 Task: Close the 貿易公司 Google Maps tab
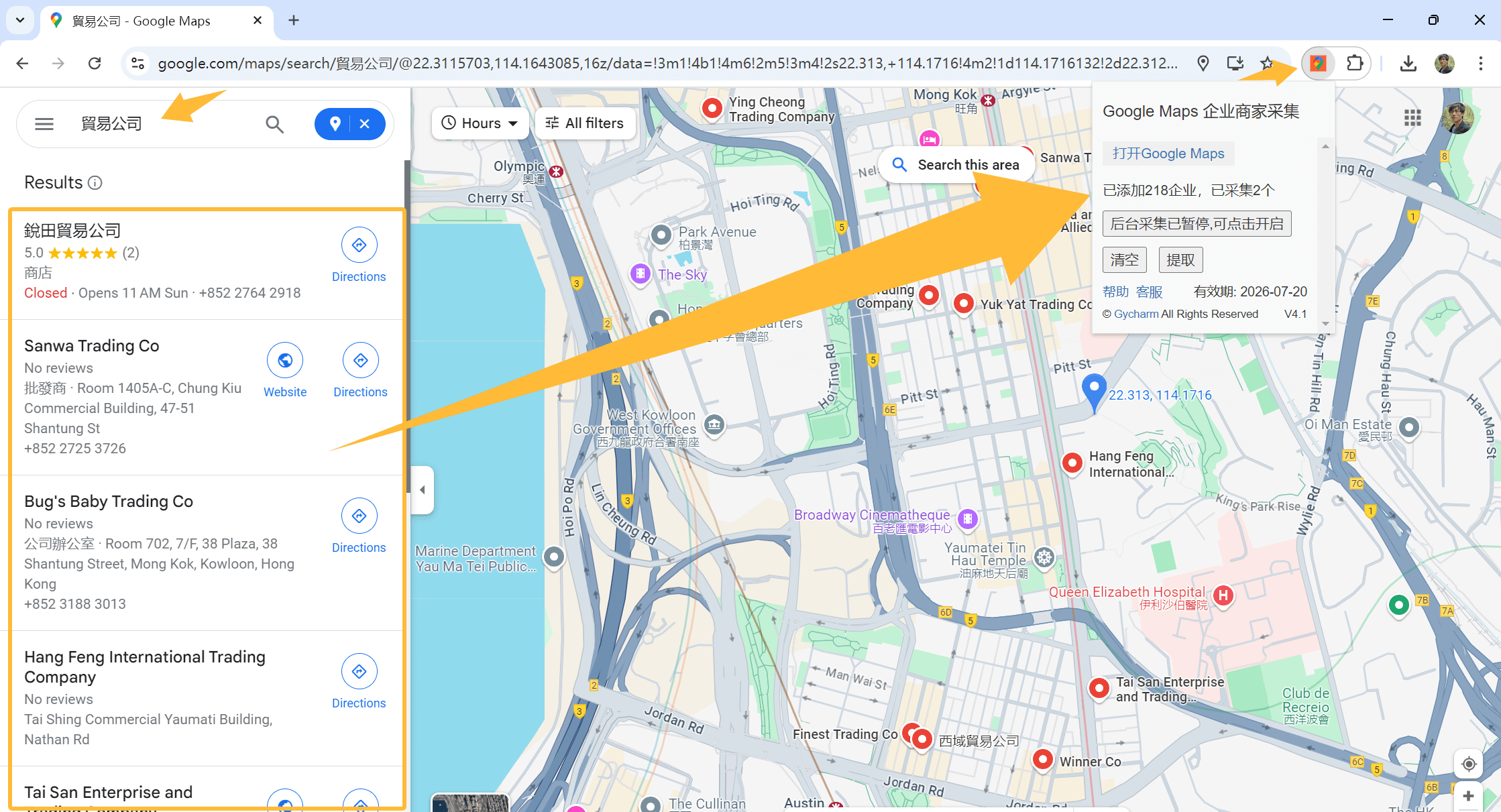(x=258, y=21)
